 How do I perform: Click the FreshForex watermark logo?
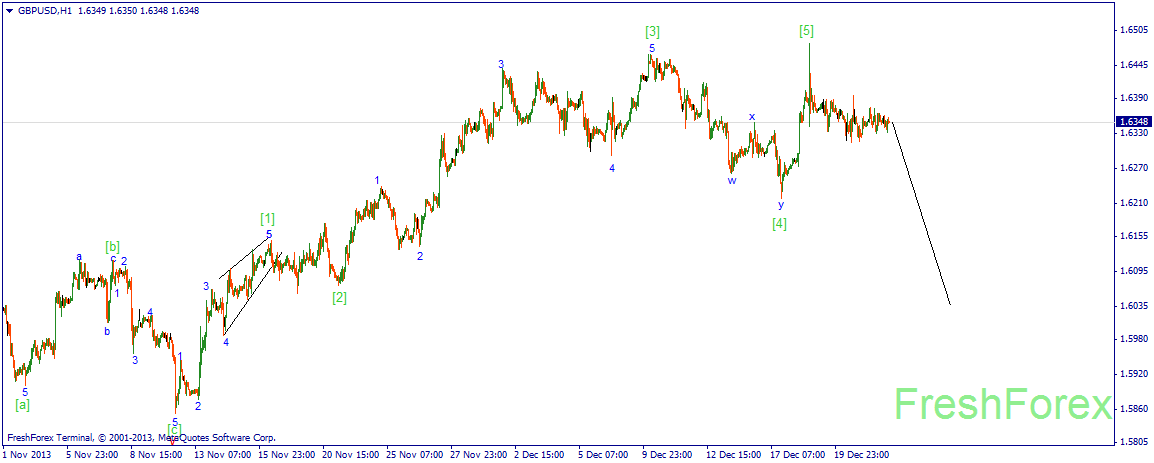[x=1002, y=405]
